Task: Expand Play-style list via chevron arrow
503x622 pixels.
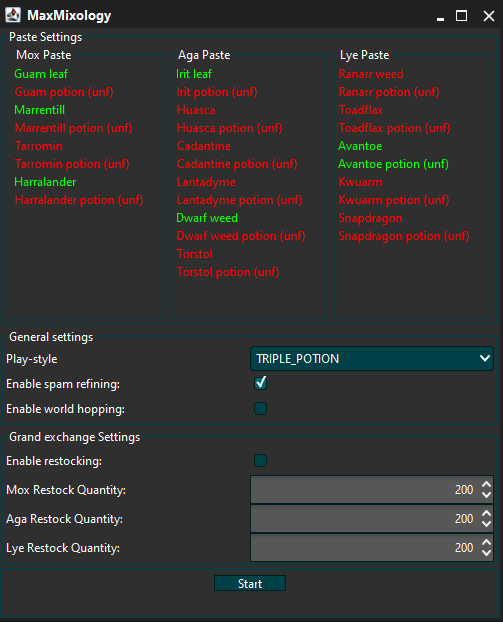Action: tap(484, 358)
